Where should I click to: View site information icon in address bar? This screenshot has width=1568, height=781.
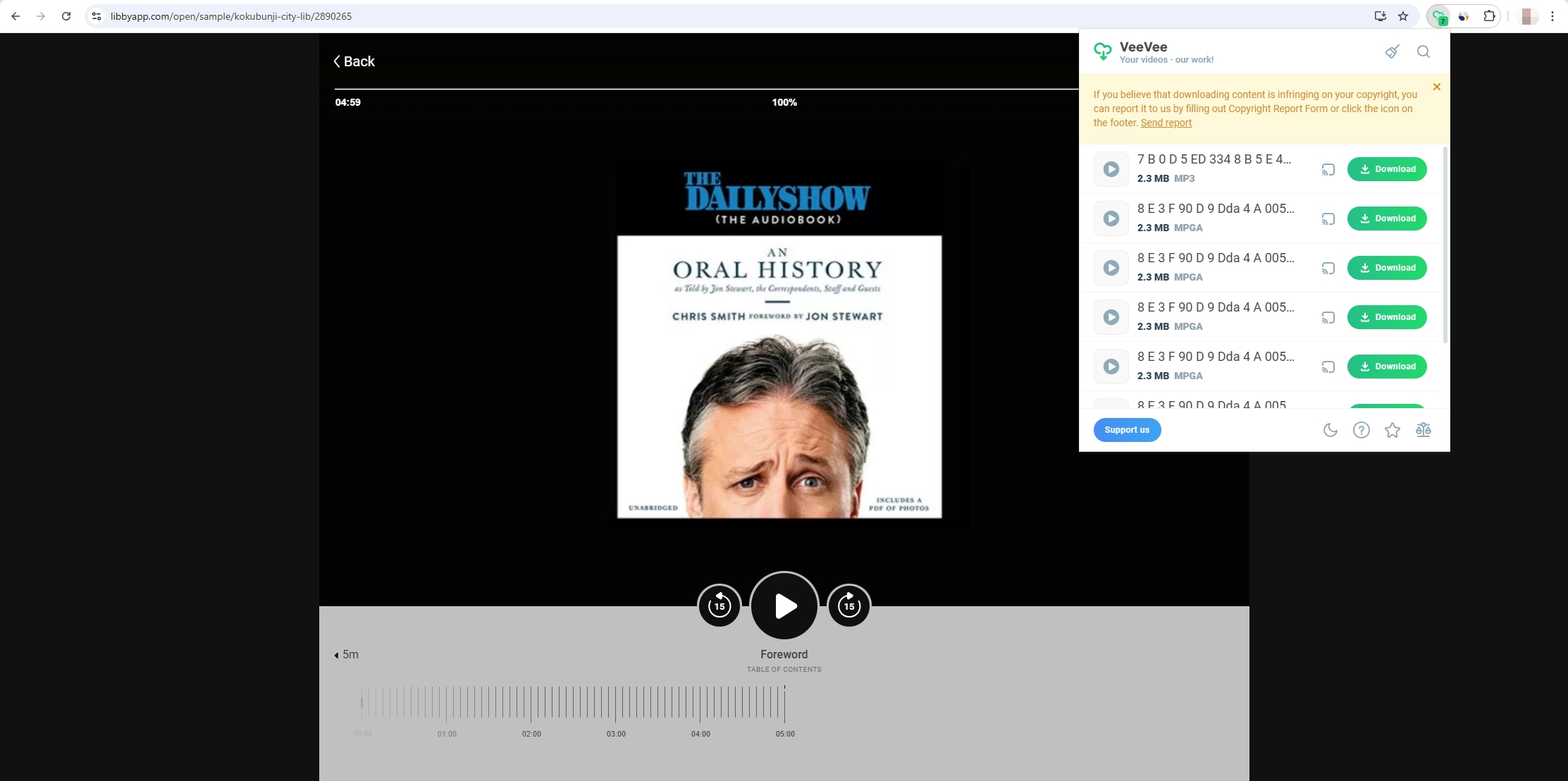(x=97, y=16)
